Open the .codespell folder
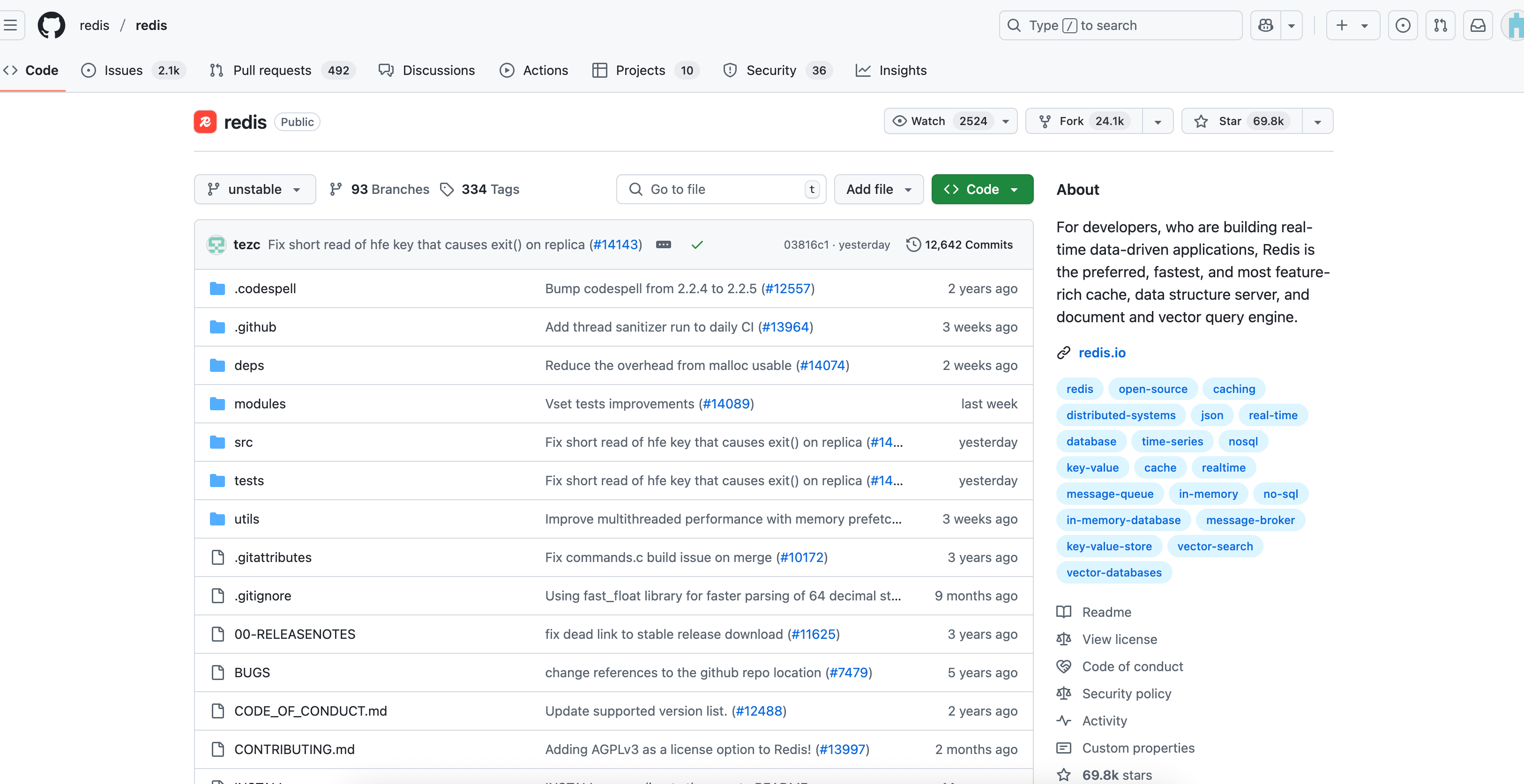This screenshot has height=784, width=1524. (265, 288)
